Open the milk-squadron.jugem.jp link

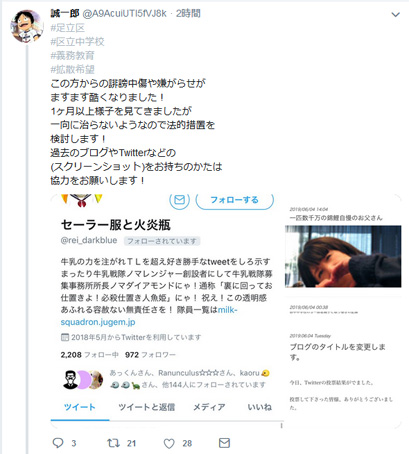click(149, 316)
